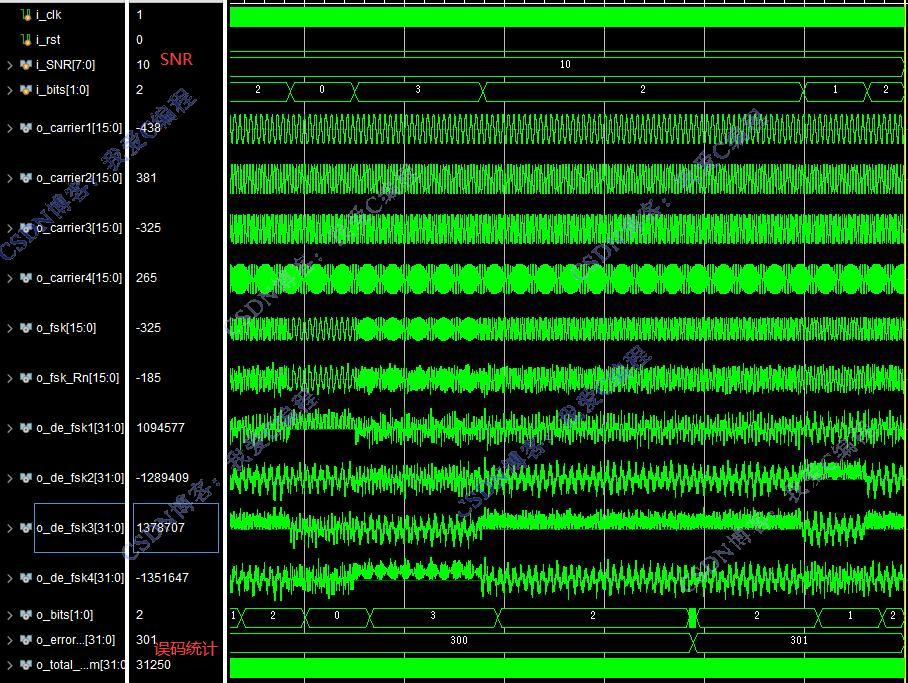Click the i_bits bus icon
This screenshot has height=683, width=908.
pos(25,90)
